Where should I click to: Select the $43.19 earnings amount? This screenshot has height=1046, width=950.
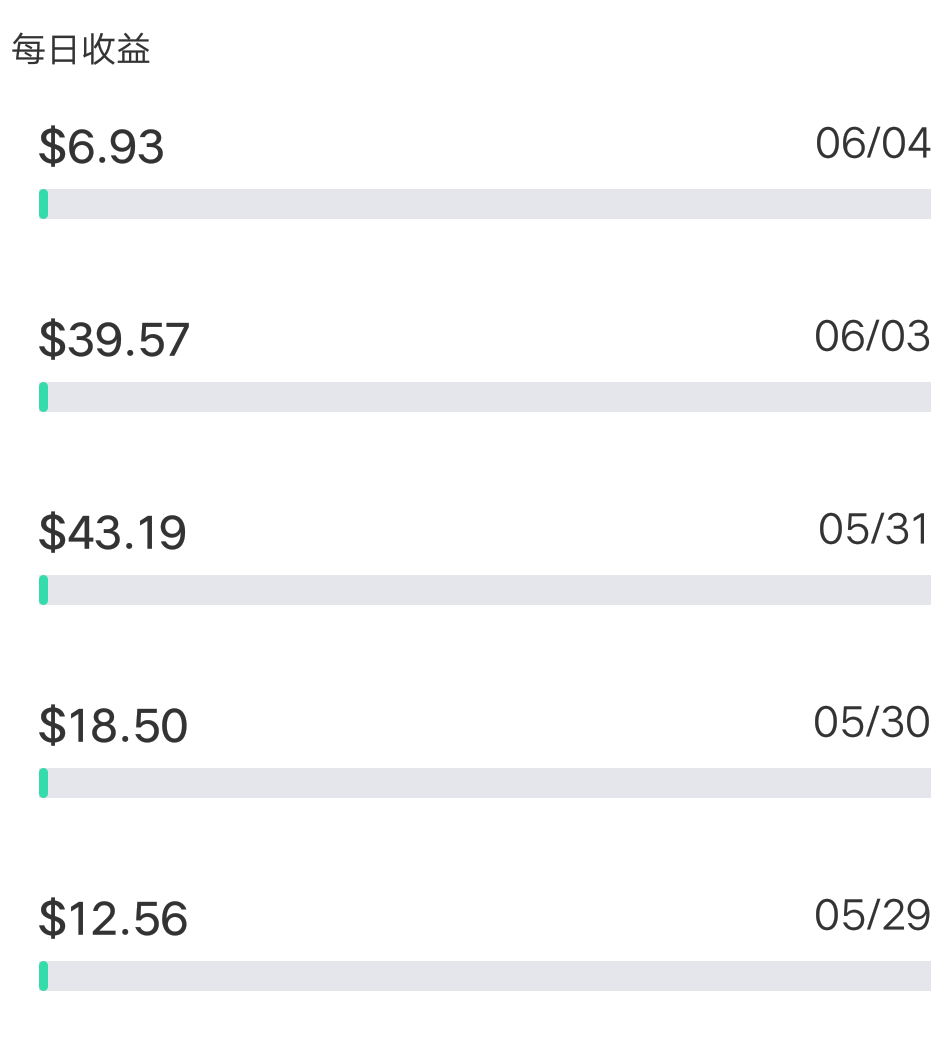pos(112,532)
